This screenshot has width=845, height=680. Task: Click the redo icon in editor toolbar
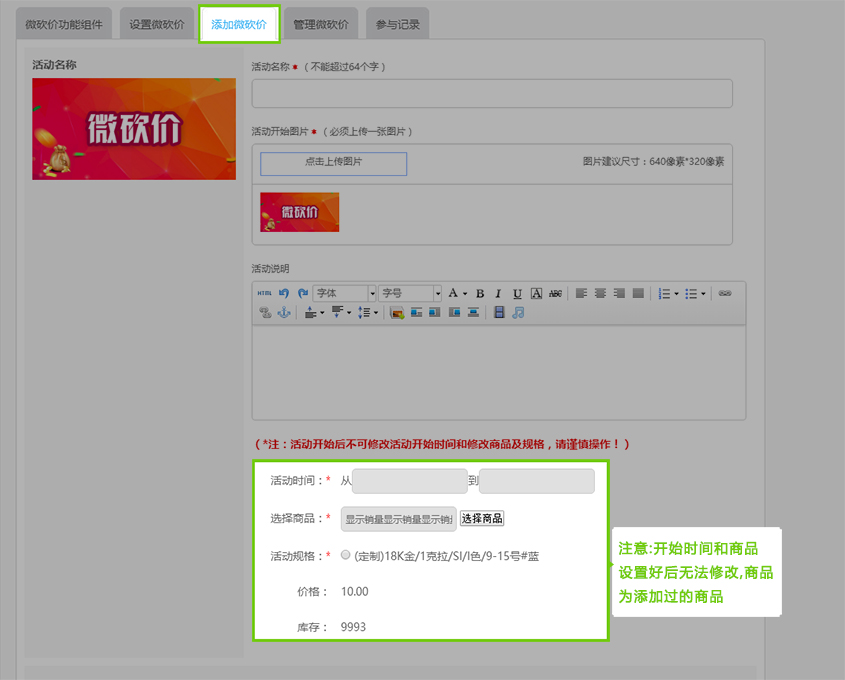[x=302, y=293]
